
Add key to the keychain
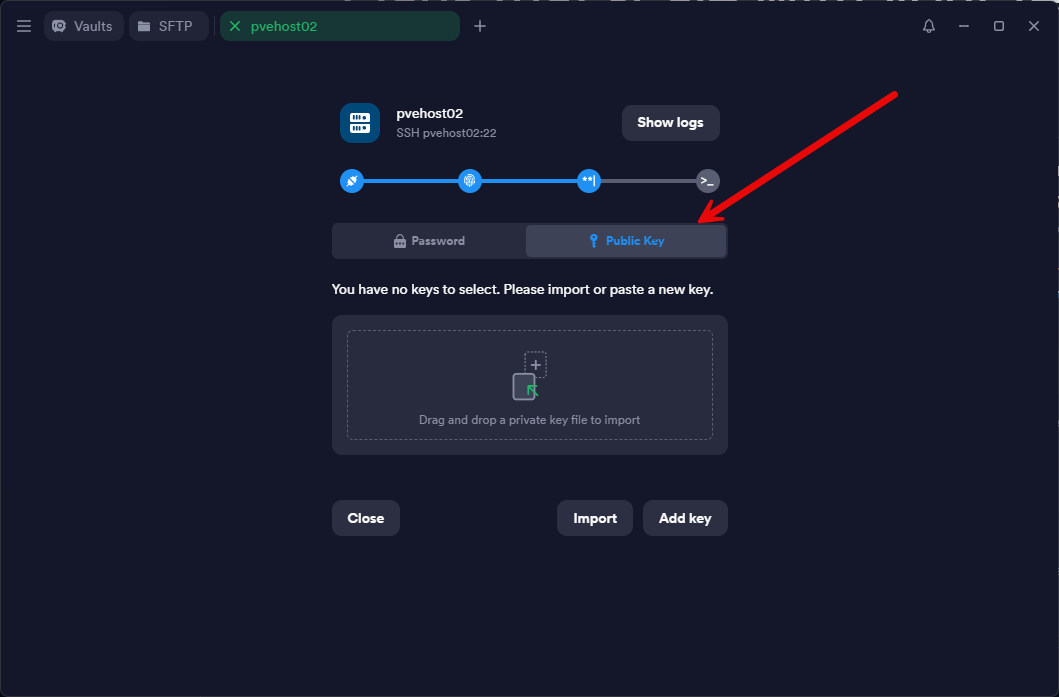(x=685, y=518)
